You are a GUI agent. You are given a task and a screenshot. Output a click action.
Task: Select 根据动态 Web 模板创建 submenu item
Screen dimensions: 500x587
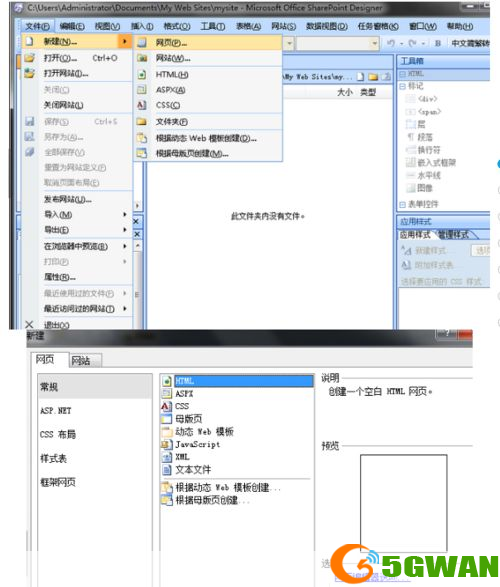click(x=208, y=139)
